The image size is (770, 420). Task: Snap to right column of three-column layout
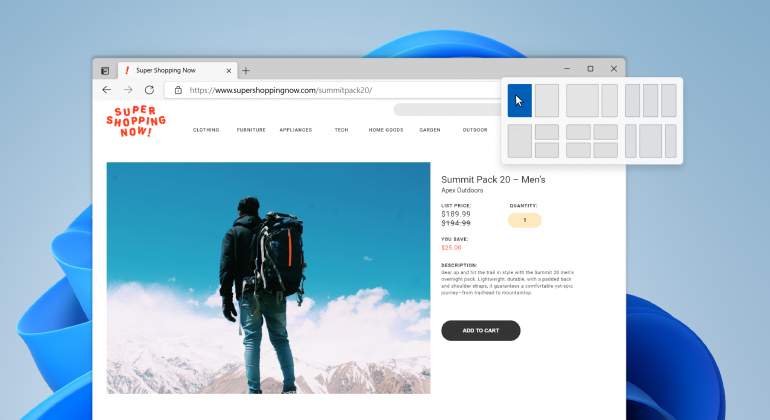[x=669, y=100]
